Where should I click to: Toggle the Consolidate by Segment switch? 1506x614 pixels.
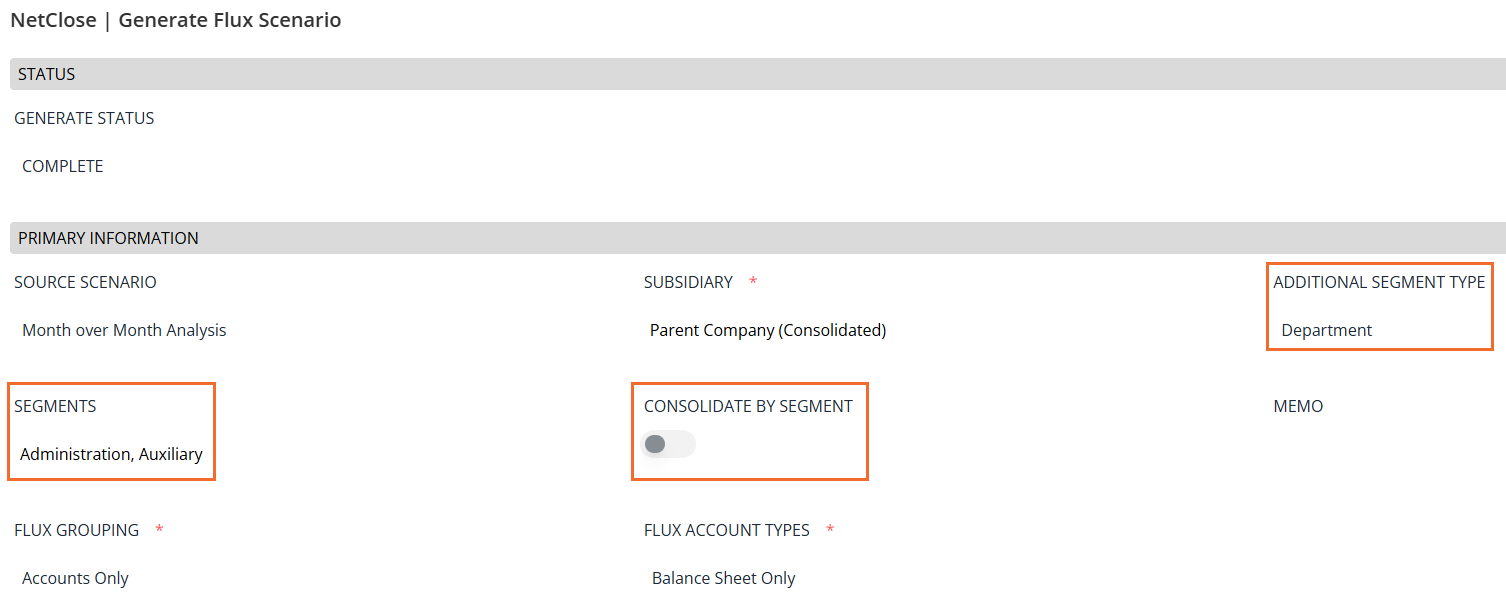[x=667, y=444]
